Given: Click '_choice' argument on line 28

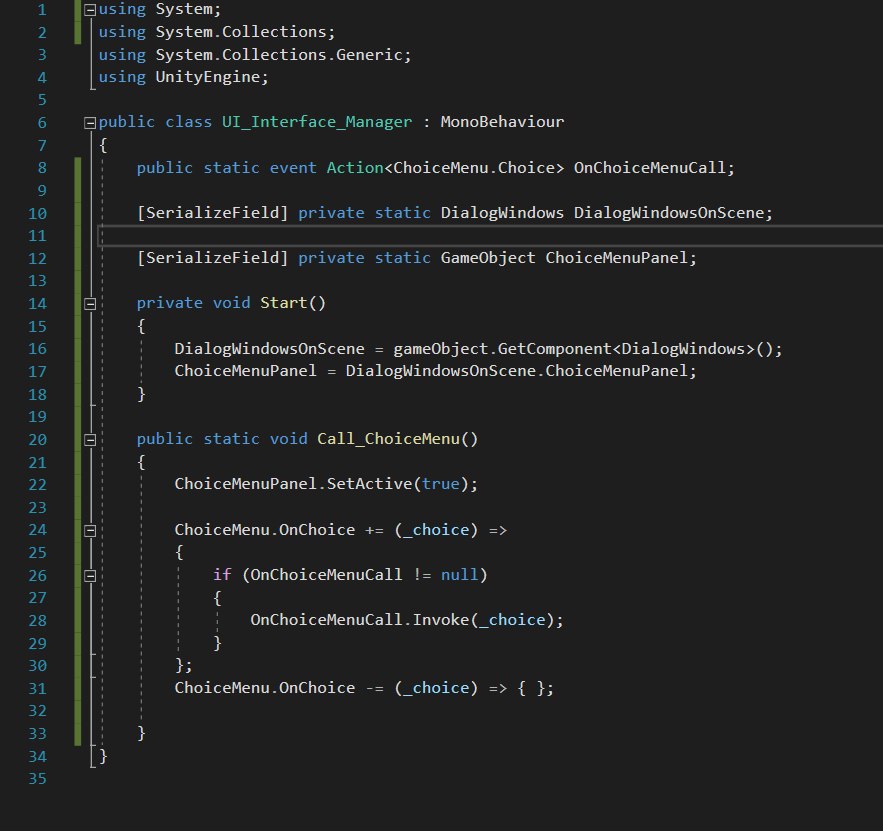Looking at the screenshot, I should (x=512, y=620).
